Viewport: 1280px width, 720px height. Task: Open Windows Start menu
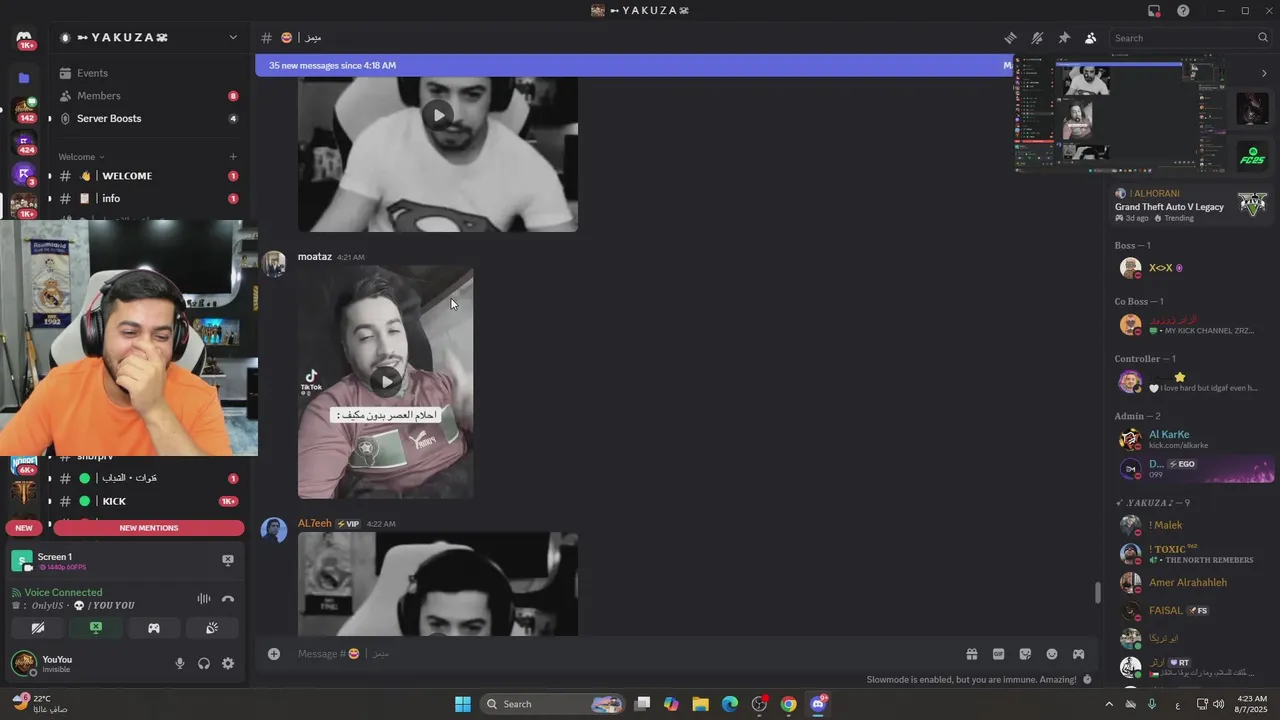(463, 704)
